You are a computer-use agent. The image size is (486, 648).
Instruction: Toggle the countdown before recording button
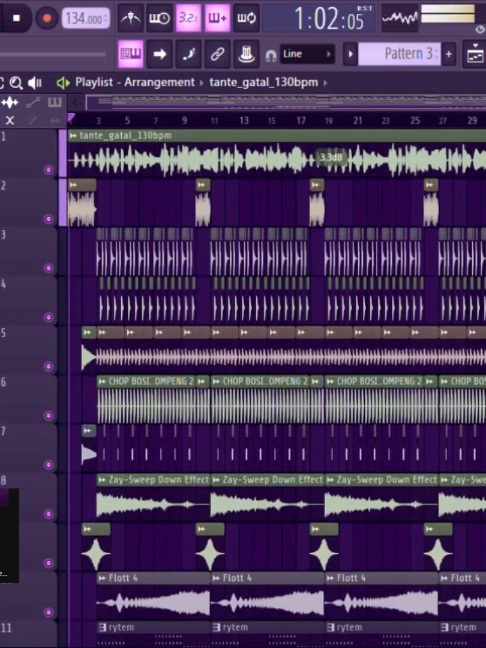[x=188, y=18]
